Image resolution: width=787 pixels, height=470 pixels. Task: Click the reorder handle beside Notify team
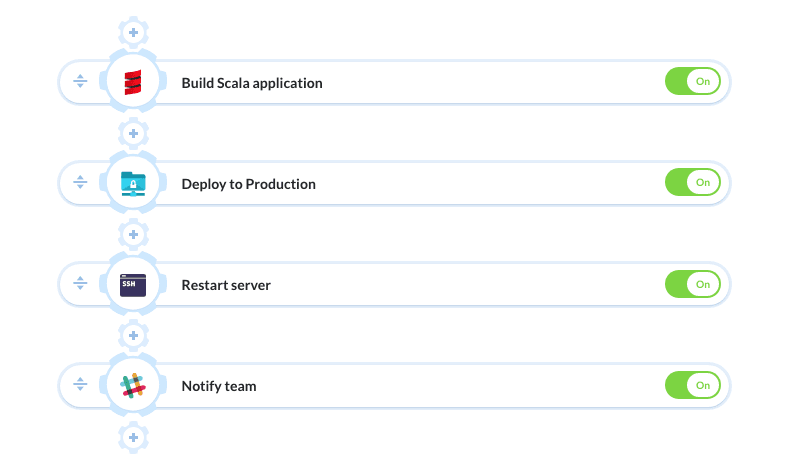[81, 386]
